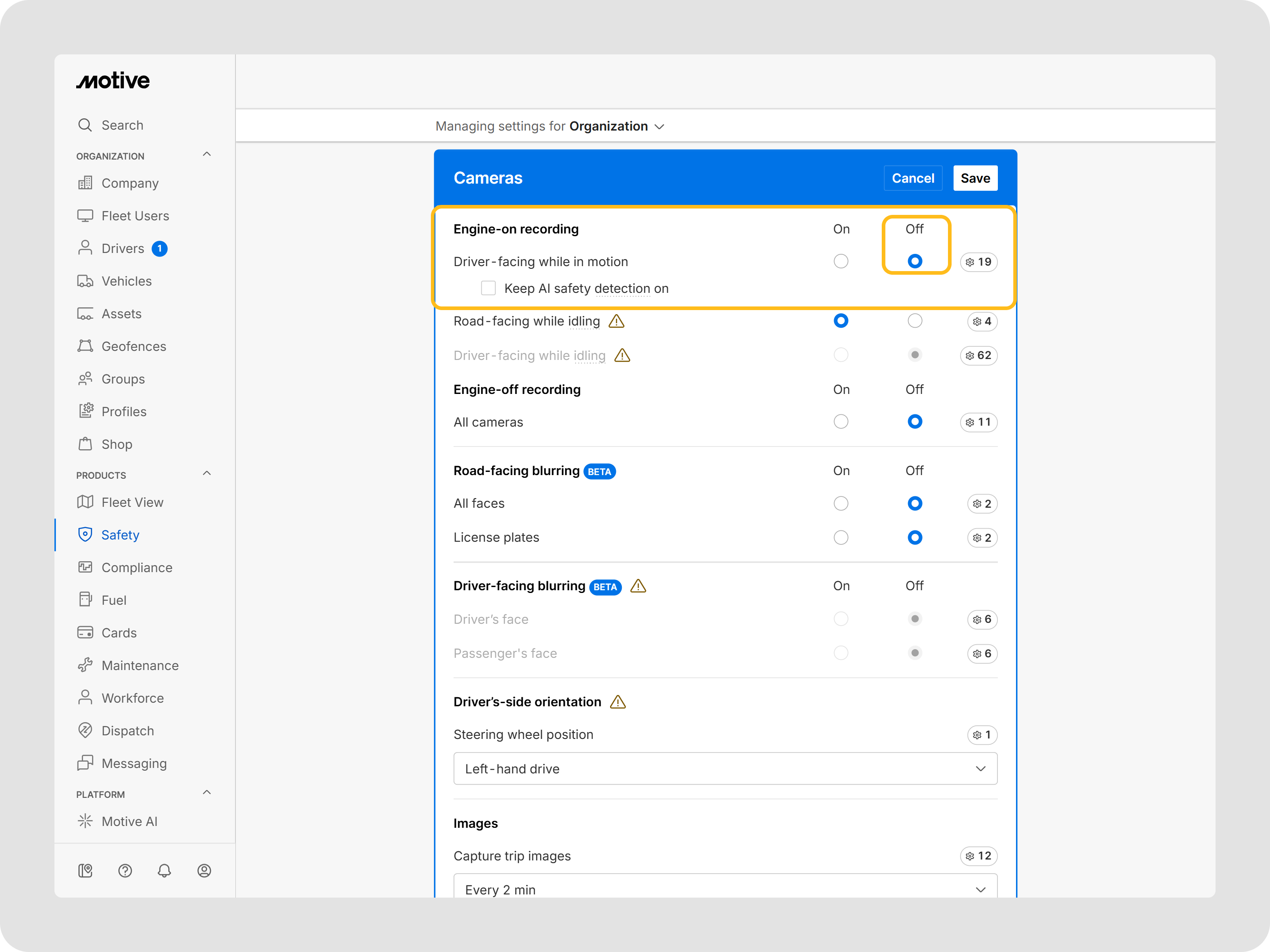Turn on All cameras engine-off recording
Viewport: 1270px width, 952px height.
[840, 422]
